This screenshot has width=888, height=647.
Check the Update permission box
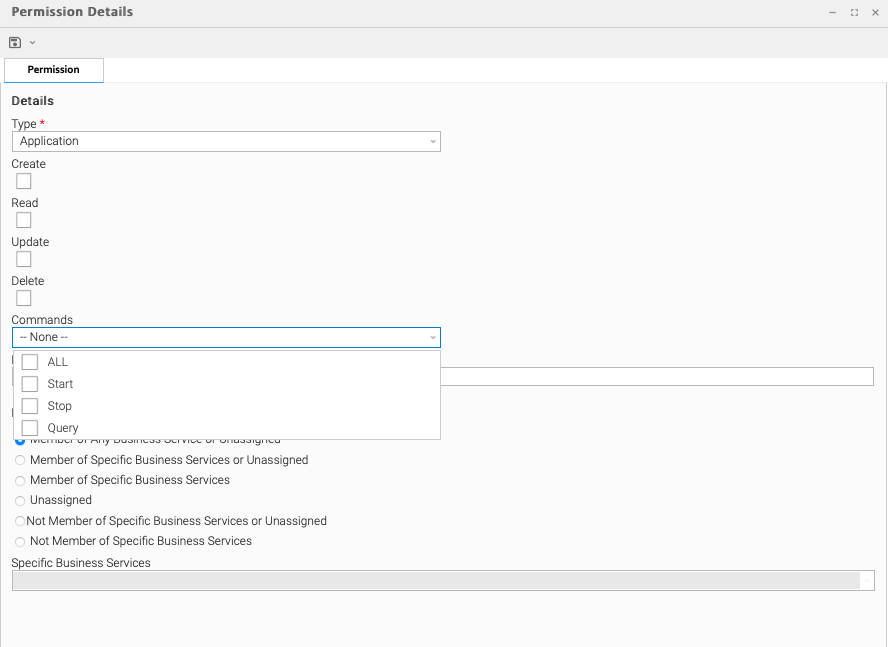tap(24, 259)
